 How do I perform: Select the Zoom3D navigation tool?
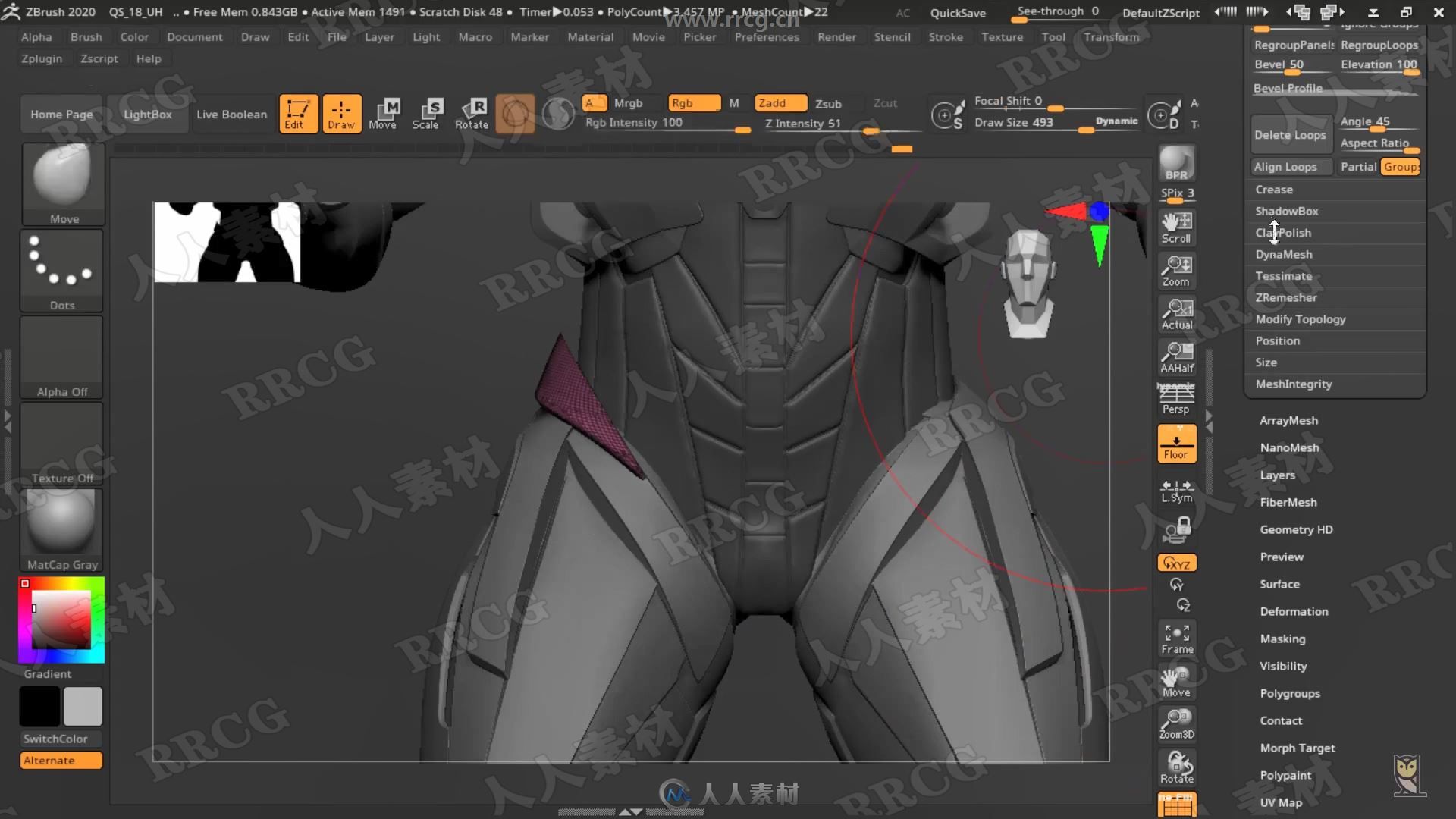[1177, 723]
